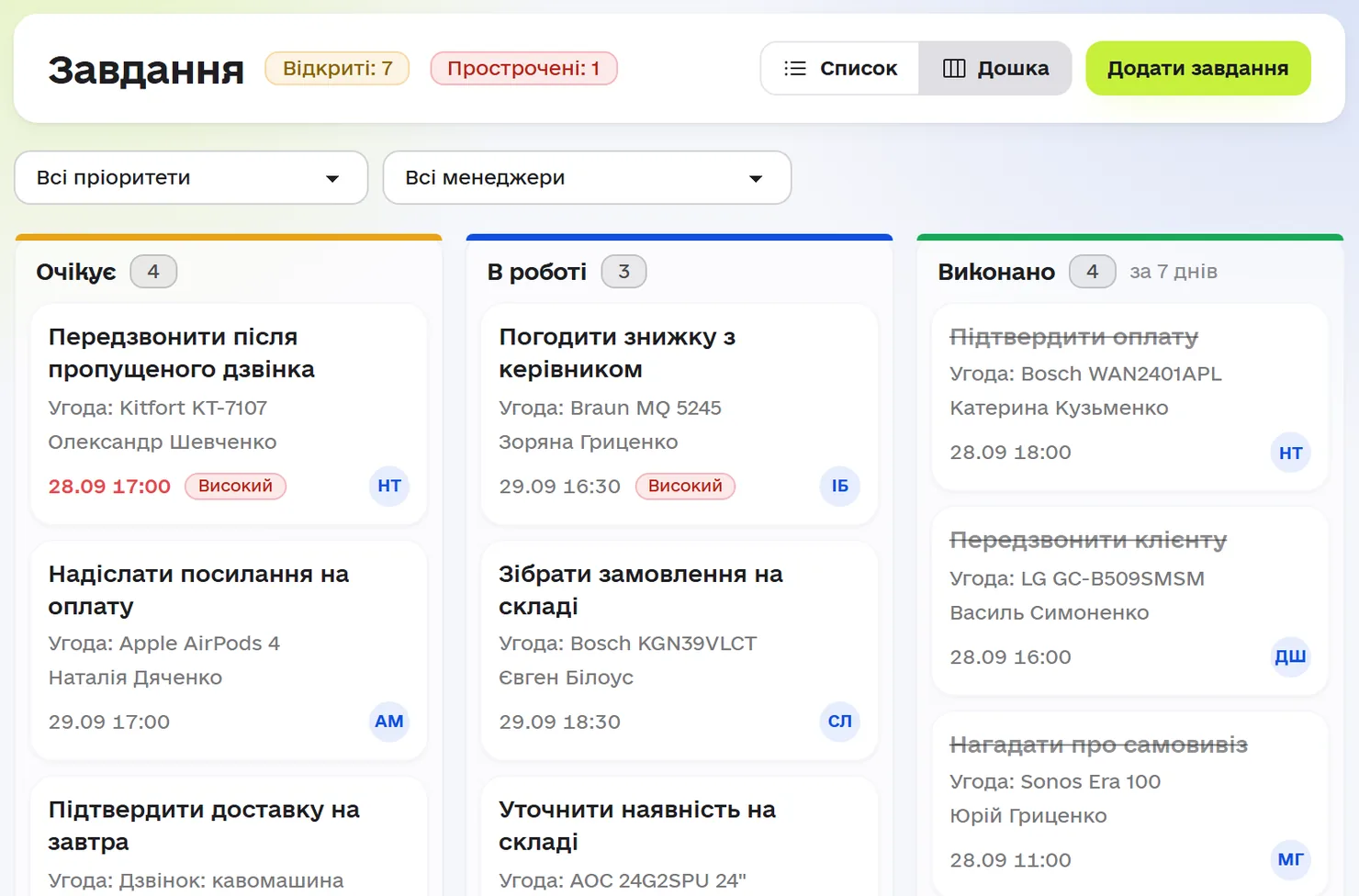Click the Угода: Sonos Era 100 text
Viewport: 1359px width, 896px height.
coord(1055,782)
